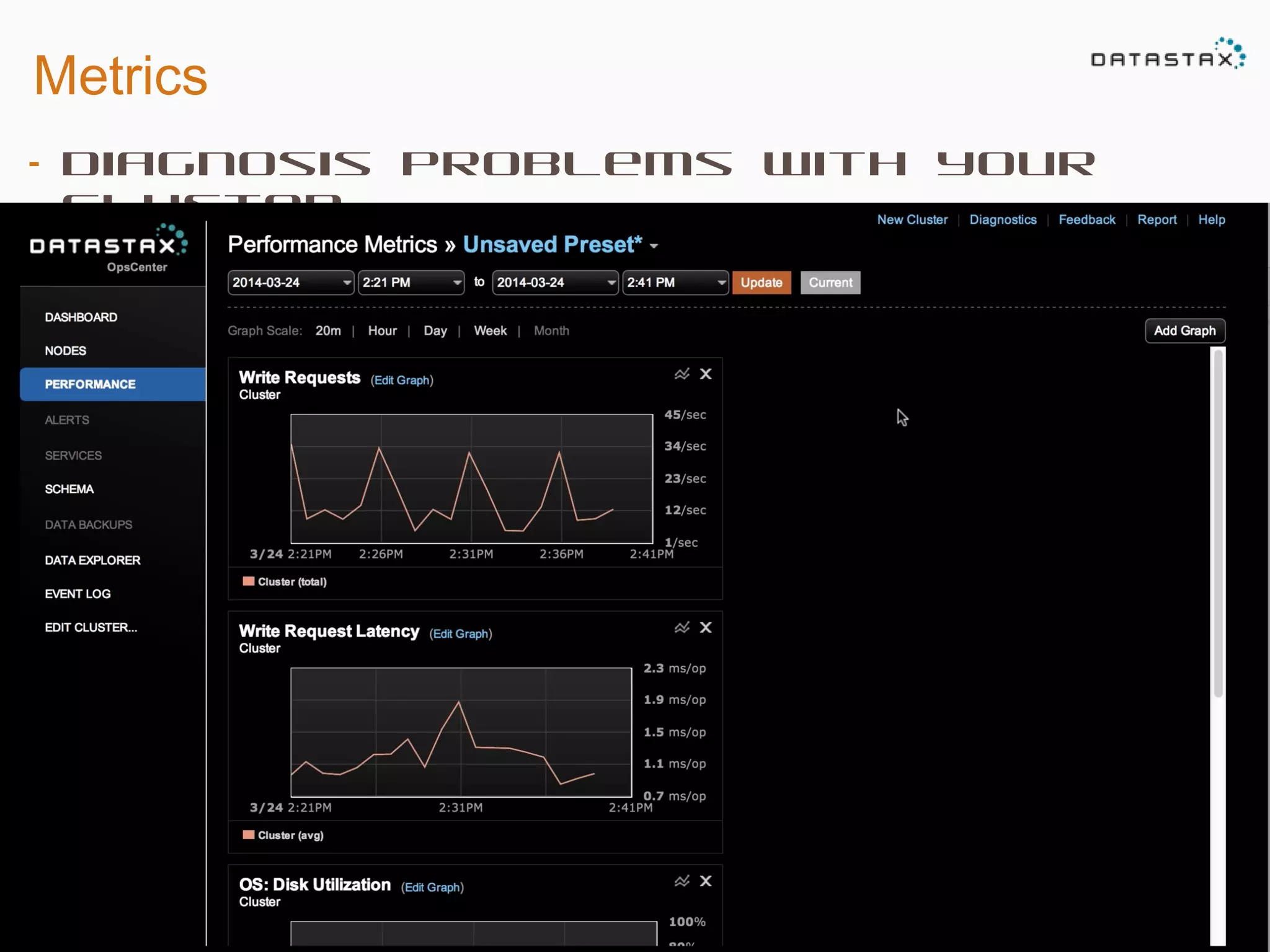Close the OS: Disk Utilization graph
Viewport: 1270px width, 952px height.
pos(706,881)
